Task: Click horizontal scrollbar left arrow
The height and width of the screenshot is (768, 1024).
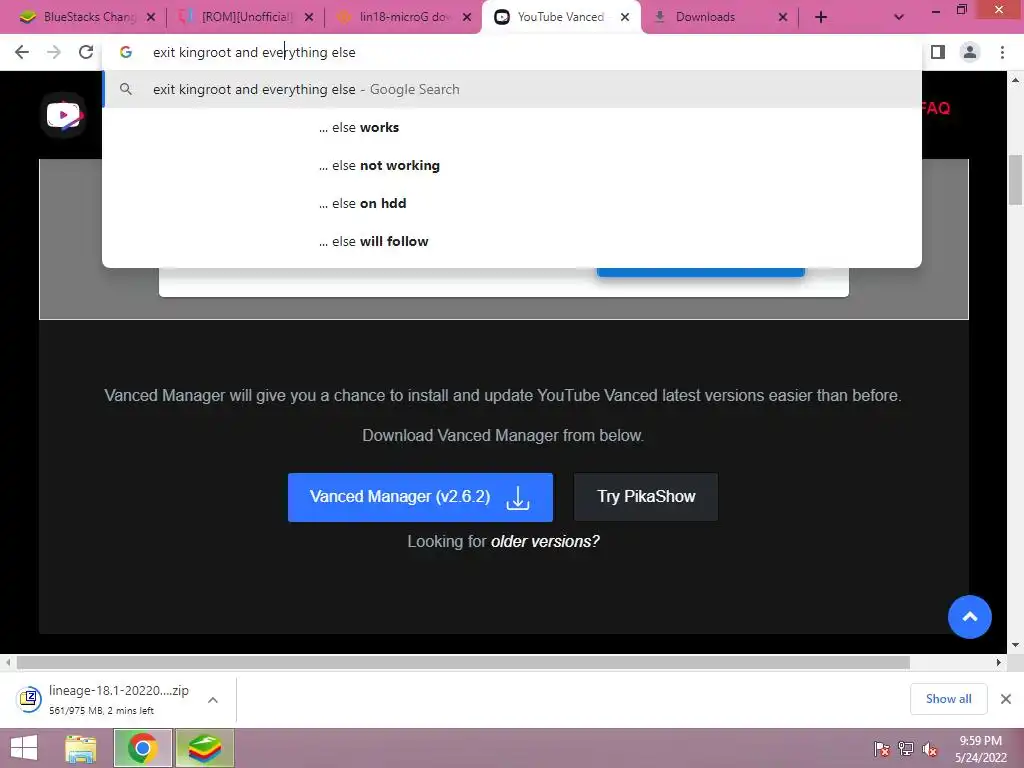Action: (x=8, y=662)
